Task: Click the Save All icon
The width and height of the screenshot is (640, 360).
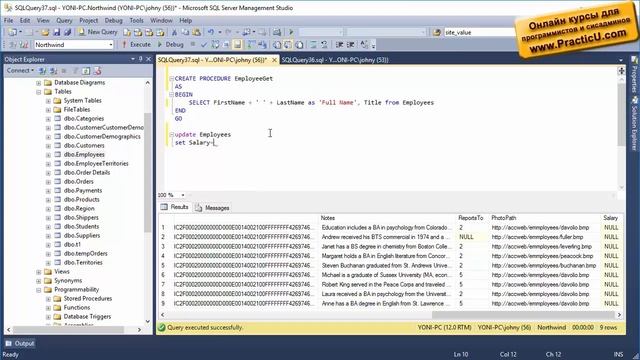Action: [x=67, y=32]
